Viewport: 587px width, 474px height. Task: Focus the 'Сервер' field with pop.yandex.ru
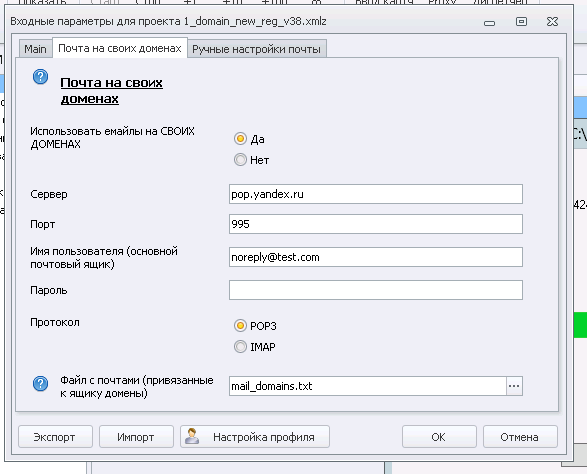(x=375, y=194)
